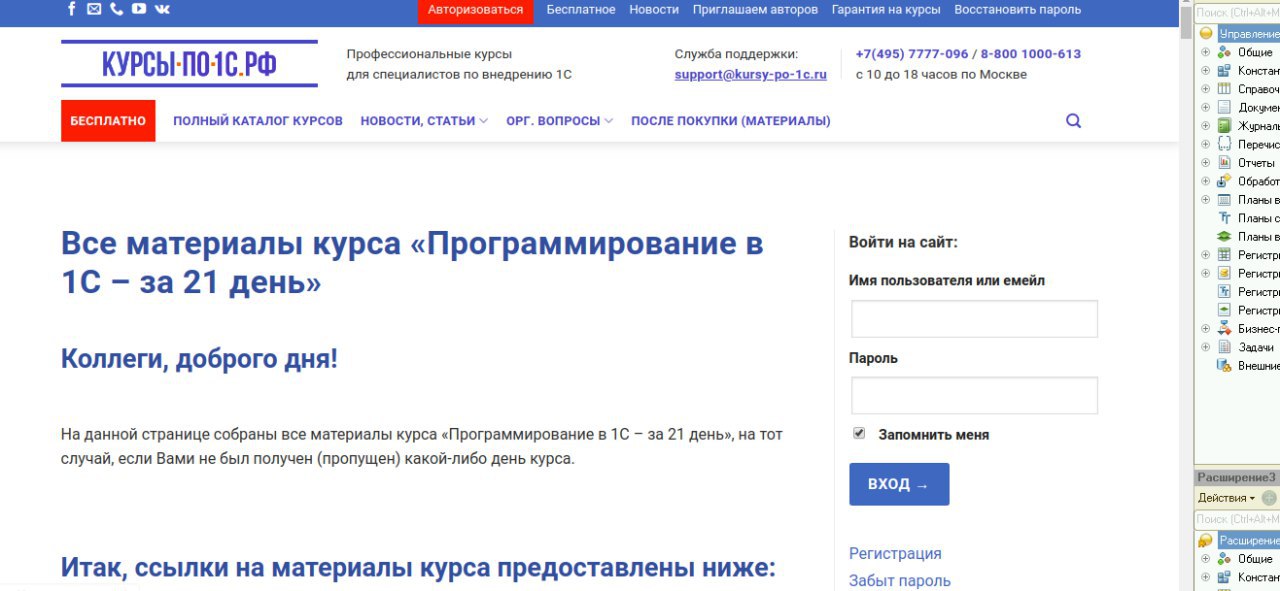Click the site search magnifier icon
The image size is (1280, 591).
point(1074,121)
